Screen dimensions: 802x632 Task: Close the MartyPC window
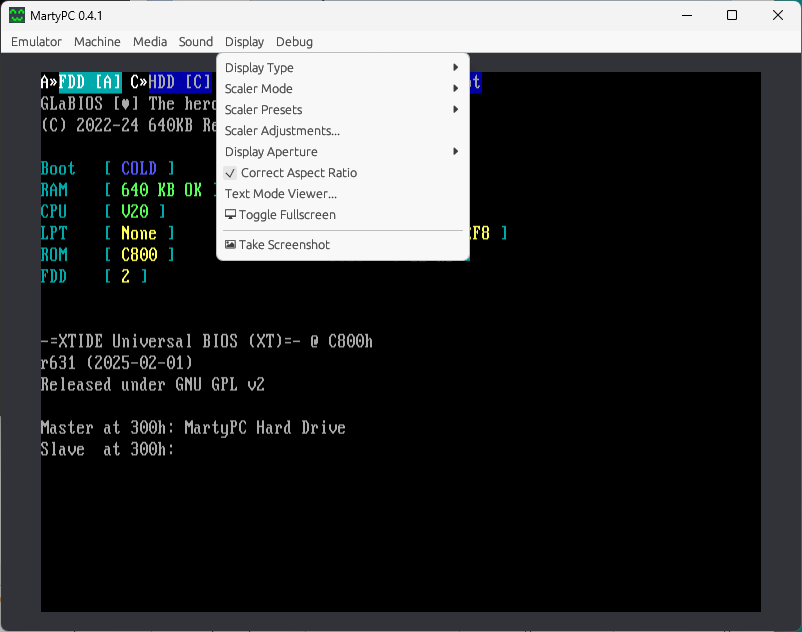coord(778,16)
